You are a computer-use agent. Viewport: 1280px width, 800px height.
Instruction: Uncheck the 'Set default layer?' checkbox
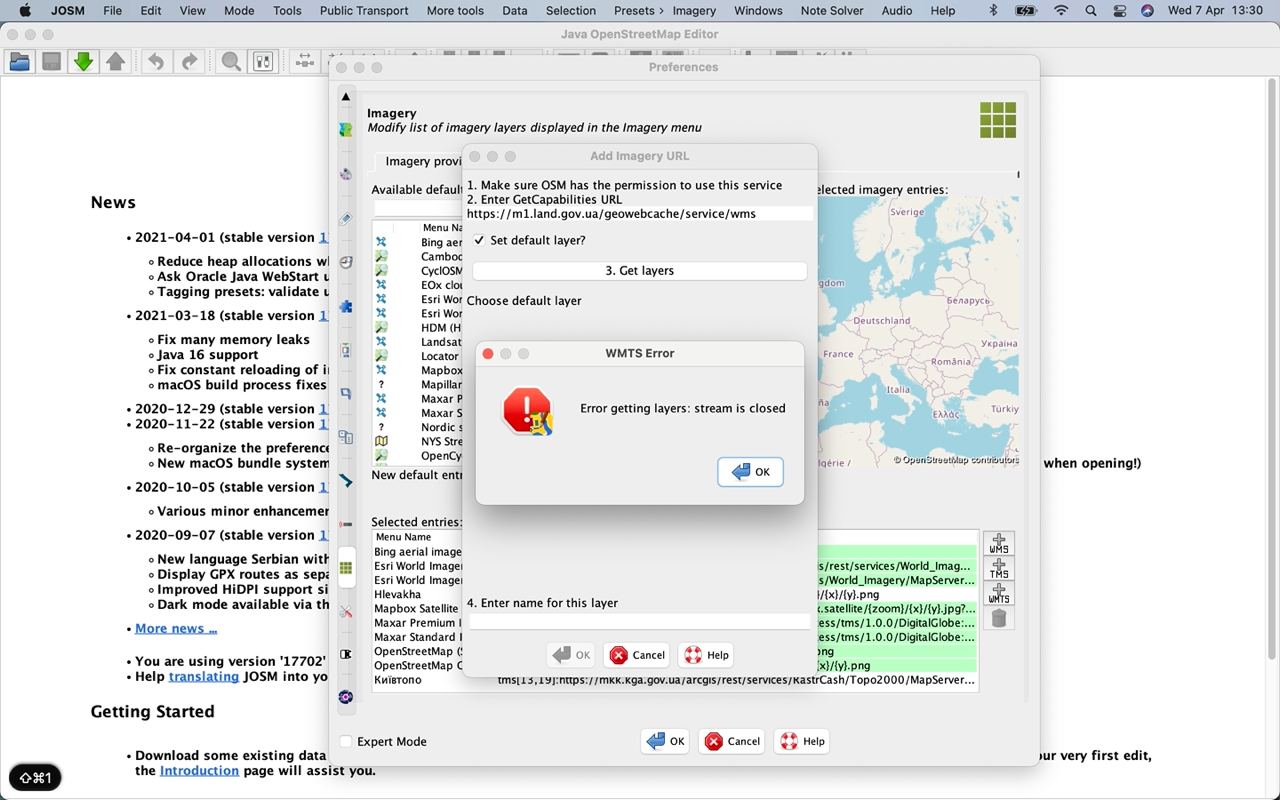point(479,241)
